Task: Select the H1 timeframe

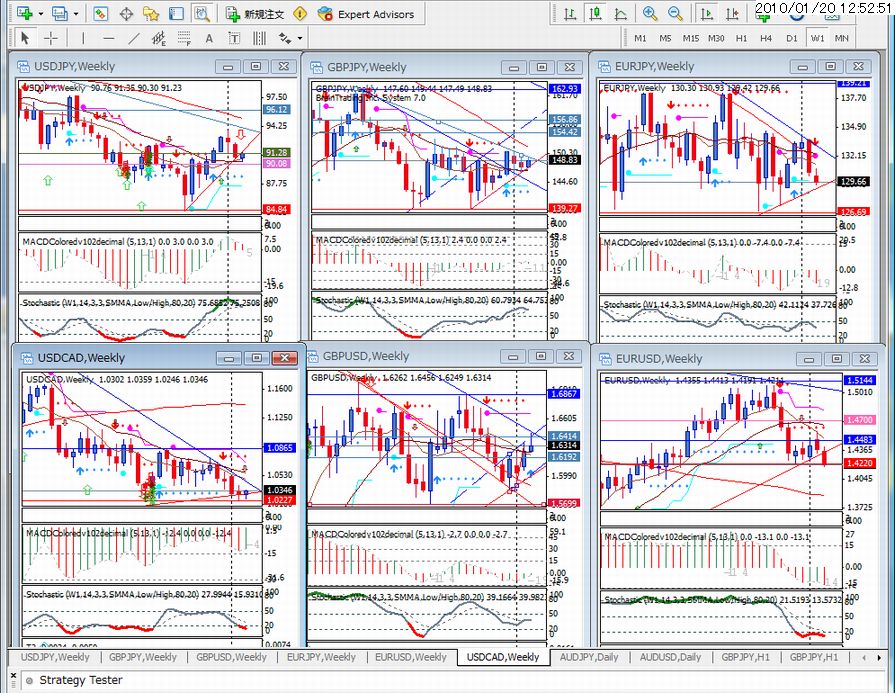Action: [741, 38]
